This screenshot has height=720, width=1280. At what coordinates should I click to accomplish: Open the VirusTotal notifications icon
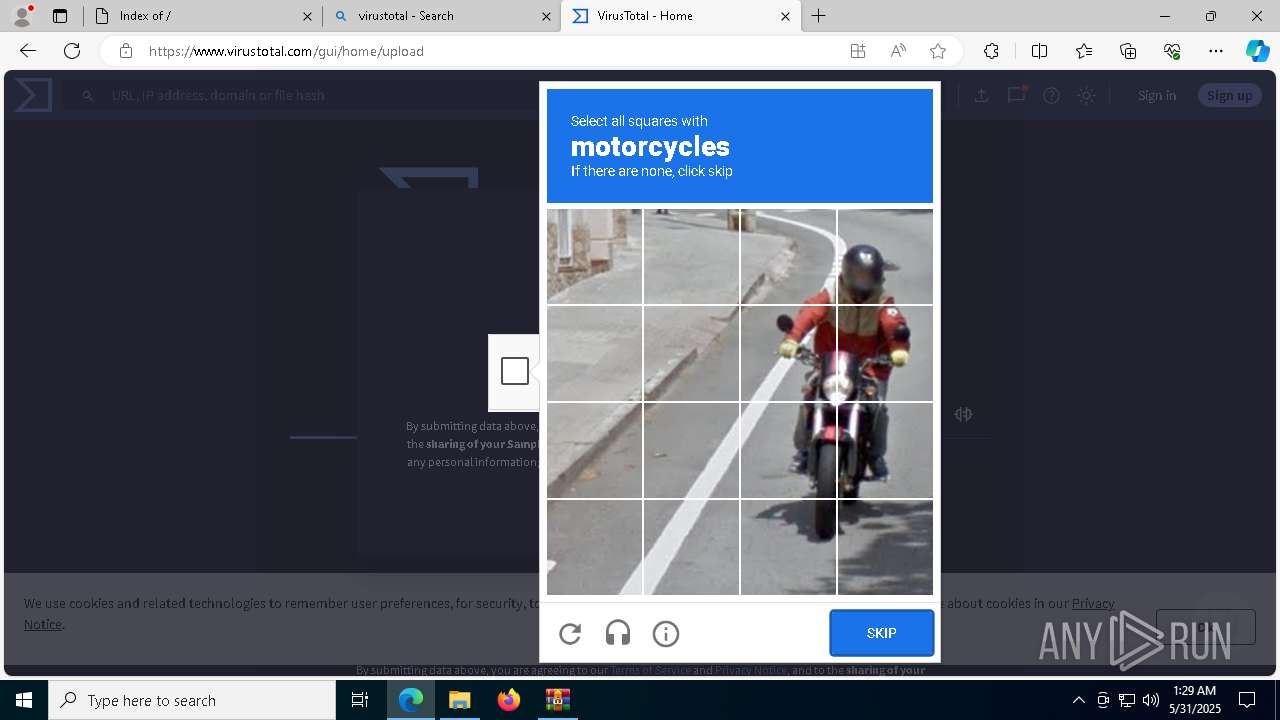click(x=1017, y=95)
